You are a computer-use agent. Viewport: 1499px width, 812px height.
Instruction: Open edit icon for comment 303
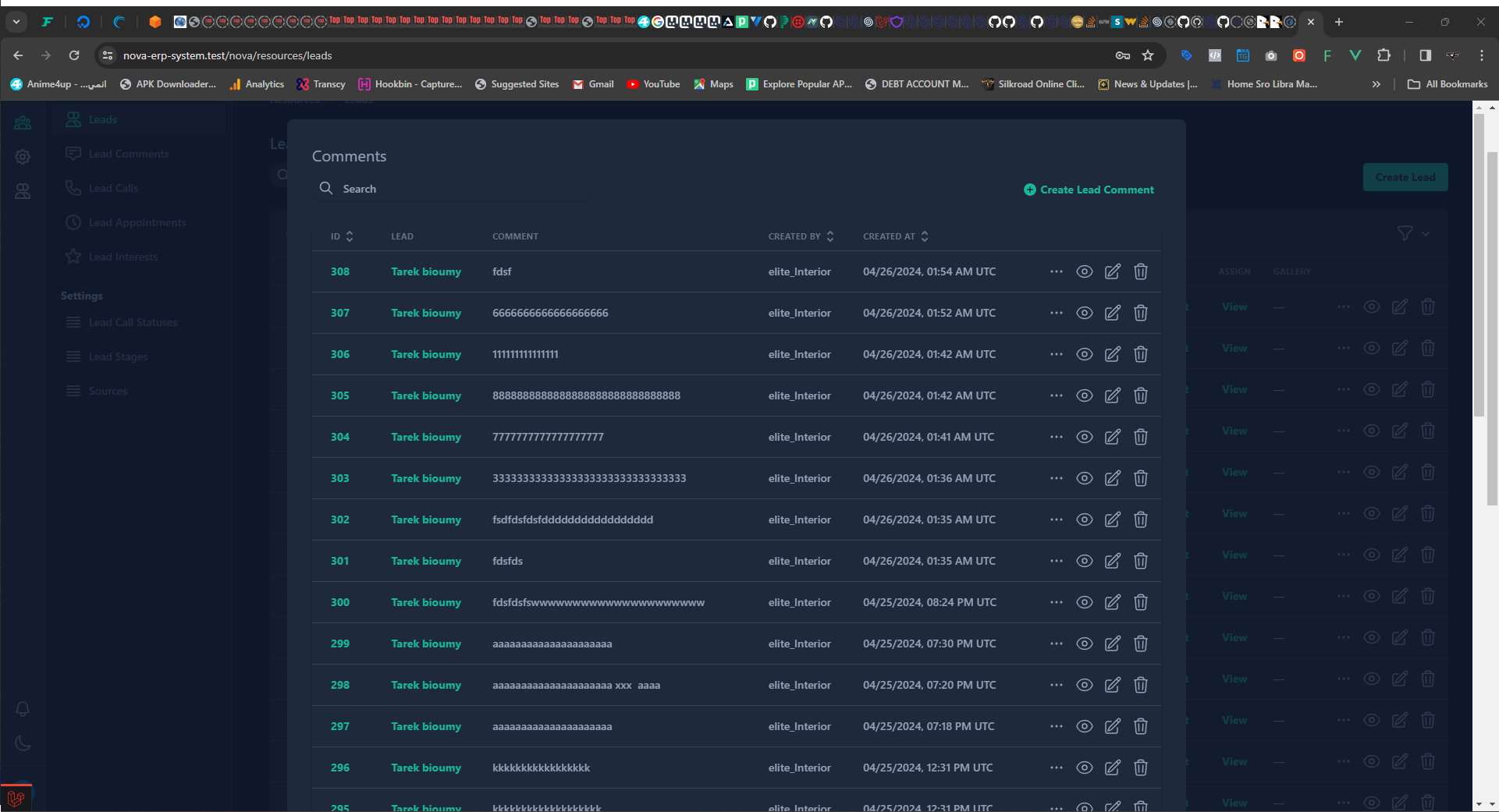point(1112,478)
